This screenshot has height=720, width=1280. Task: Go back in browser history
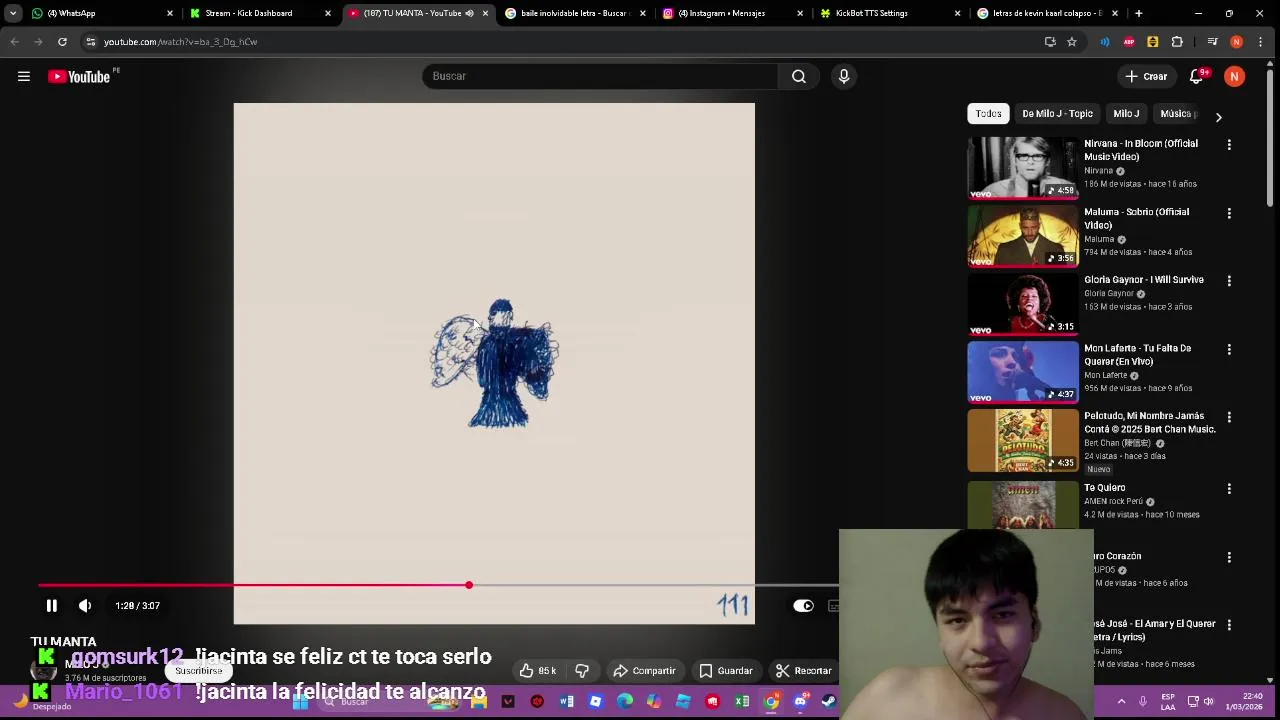click(x=14, y=42)
